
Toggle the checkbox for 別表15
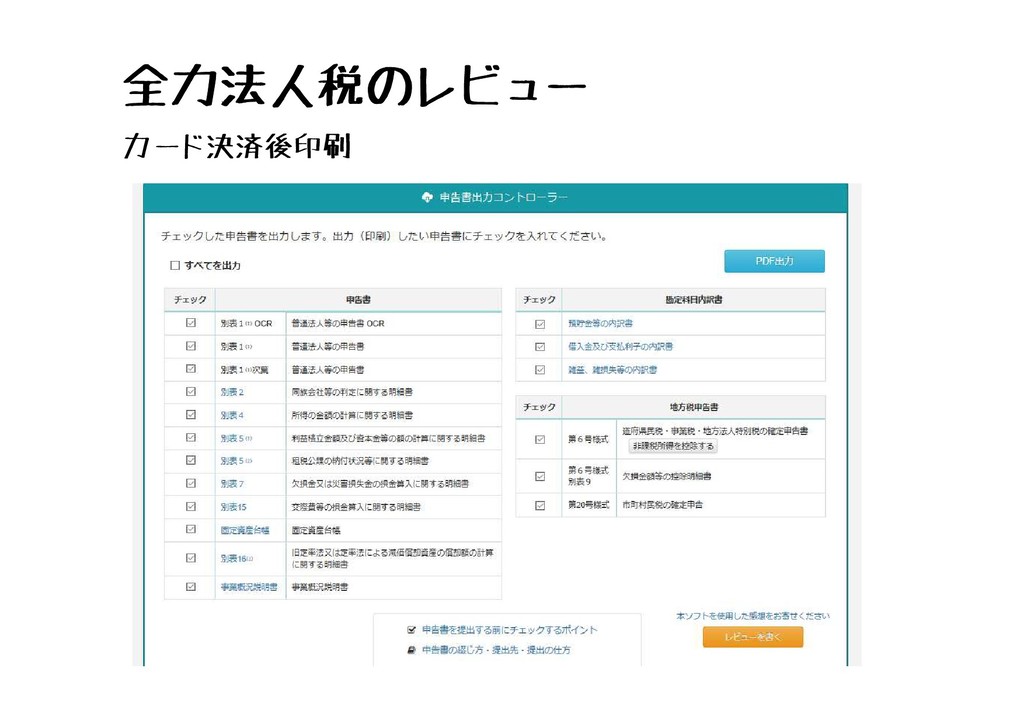click(191, 507)
